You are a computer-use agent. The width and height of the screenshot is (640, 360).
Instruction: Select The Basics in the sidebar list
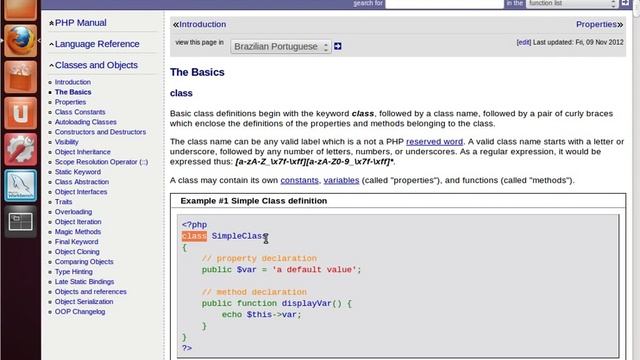tap(73, 92)
